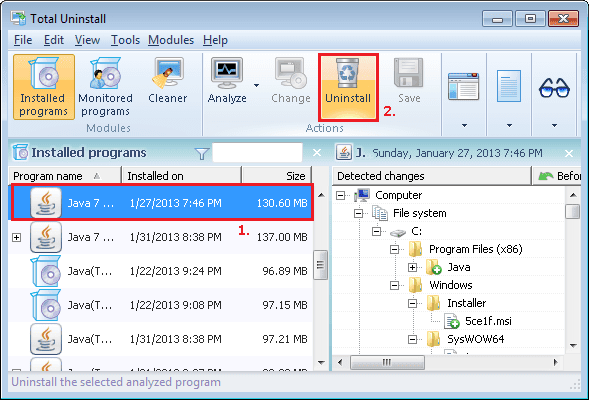Image resolution: width=589 pixels, height=400 pixels.
Task: Click the disc box icon in 97.15 MB row
Action: (x=46, y=305)
